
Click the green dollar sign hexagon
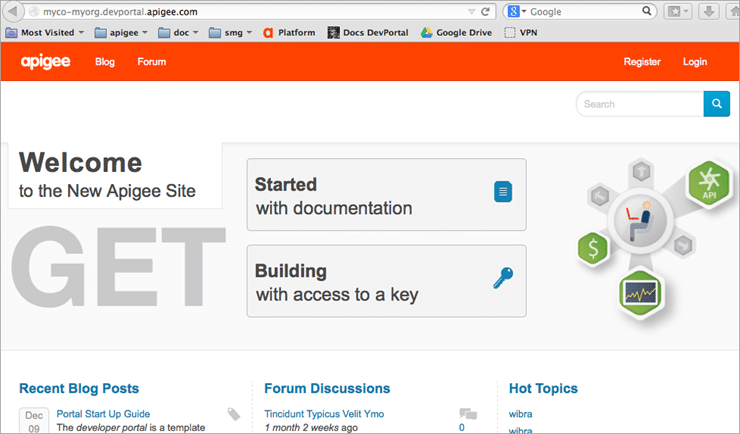click(x=593, y=248)
